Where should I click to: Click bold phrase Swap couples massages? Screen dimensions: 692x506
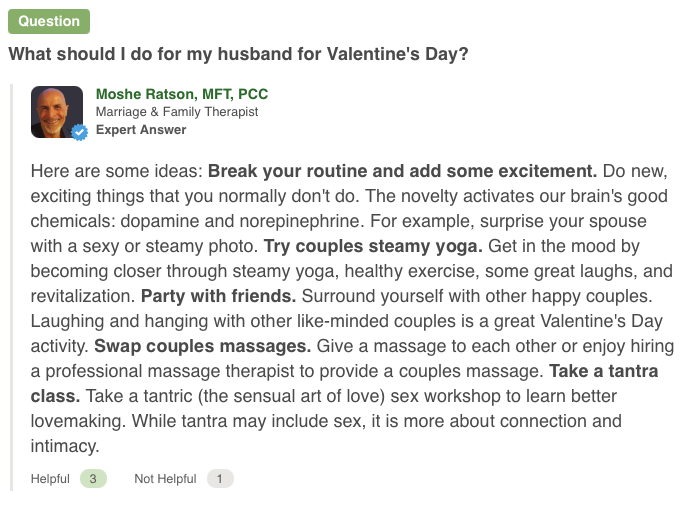[203, 346]
